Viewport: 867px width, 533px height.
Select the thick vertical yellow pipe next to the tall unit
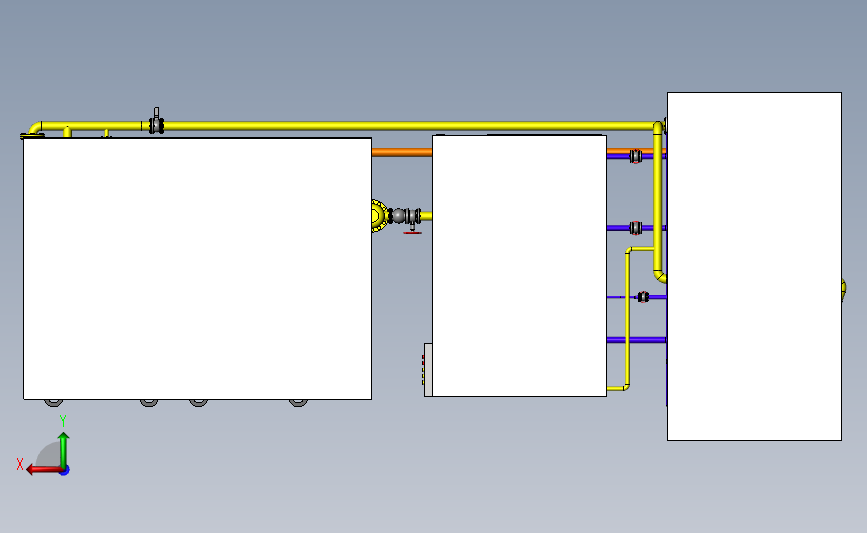click(x=657, y=202)
